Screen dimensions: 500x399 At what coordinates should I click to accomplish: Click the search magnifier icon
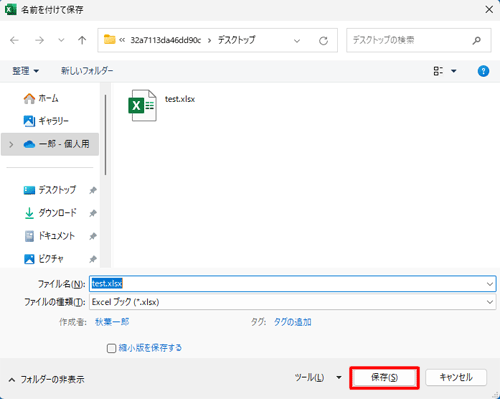coord(477,40)
